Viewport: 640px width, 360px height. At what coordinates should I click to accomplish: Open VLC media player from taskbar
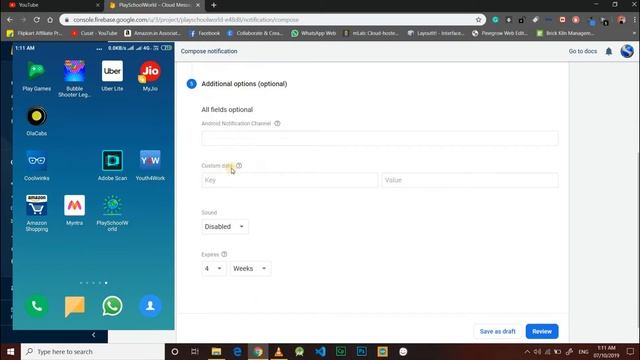pyautogui.click(x=278, y=351)
